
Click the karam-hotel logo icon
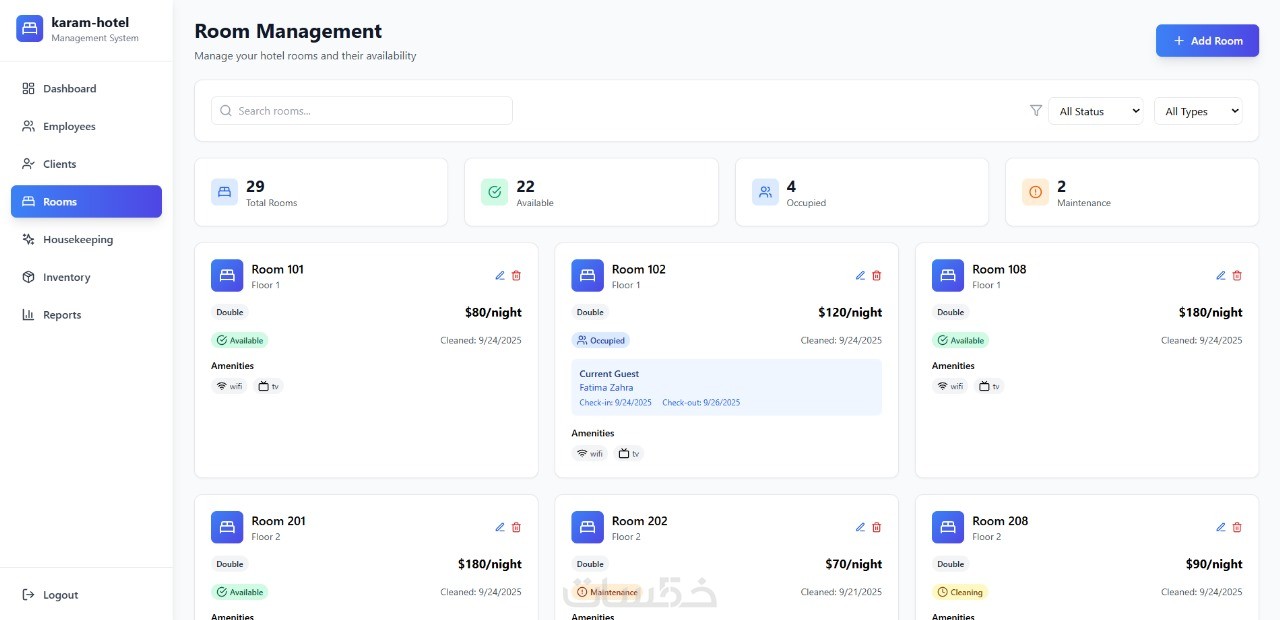click(x=30, y=29)
